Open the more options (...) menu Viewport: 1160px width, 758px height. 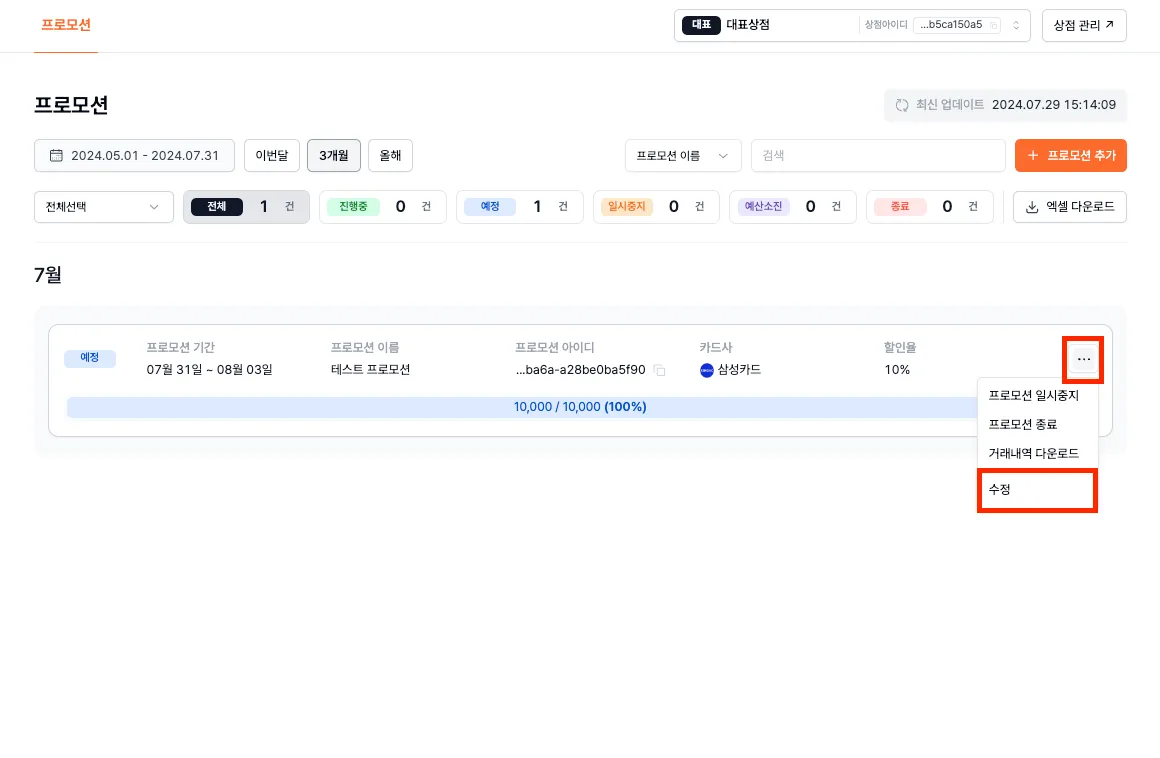coord(1083,359)
